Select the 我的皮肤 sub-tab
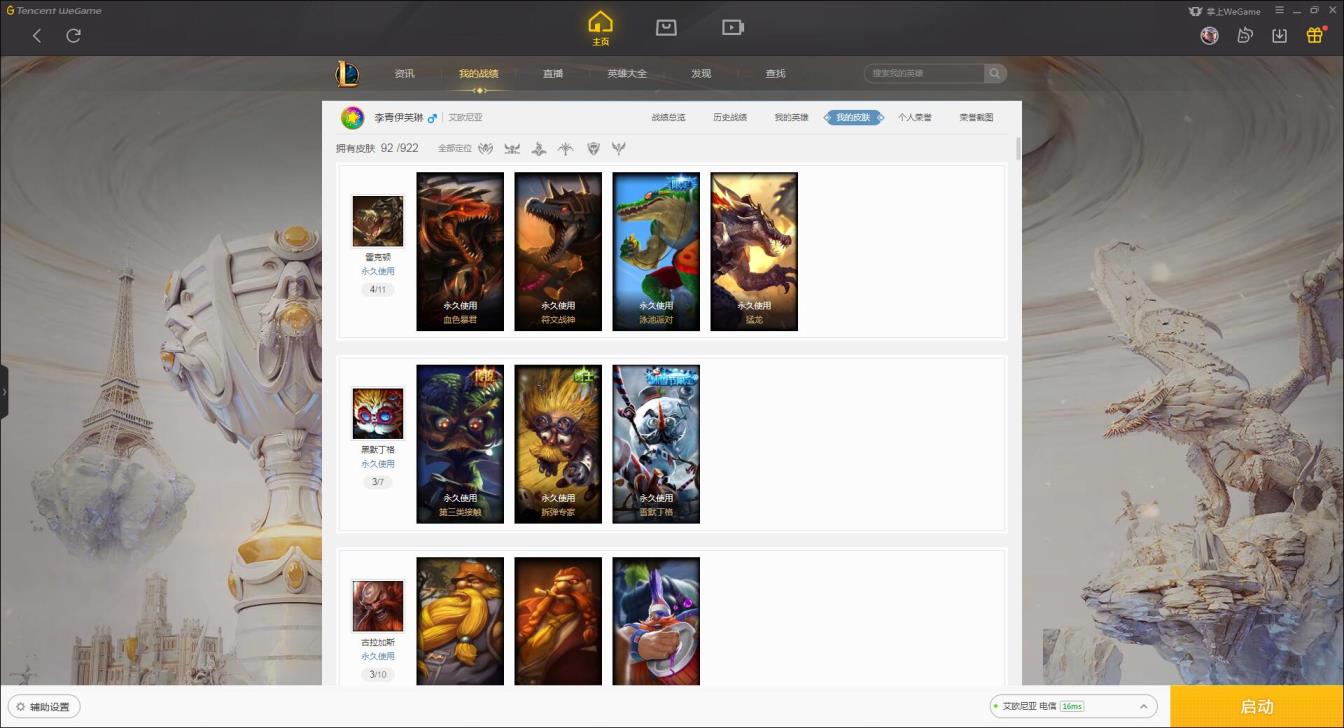1344x728 pixels. pos(854,118)
